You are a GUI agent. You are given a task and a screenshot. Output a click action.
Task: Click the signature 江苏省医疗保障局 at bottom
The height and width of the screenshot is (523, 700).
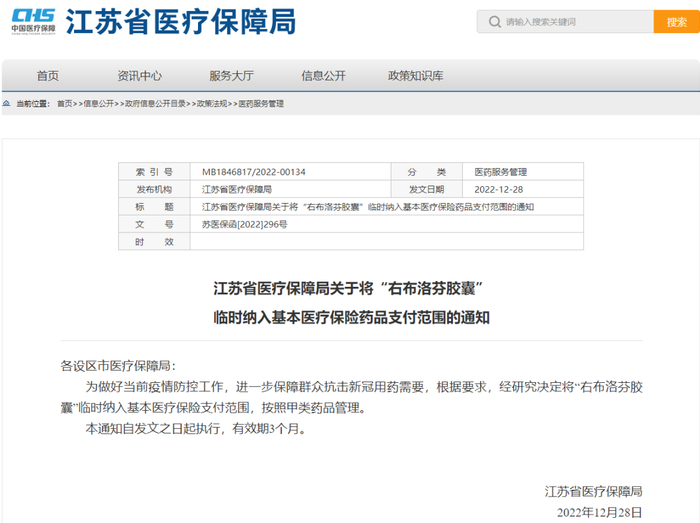593,491
